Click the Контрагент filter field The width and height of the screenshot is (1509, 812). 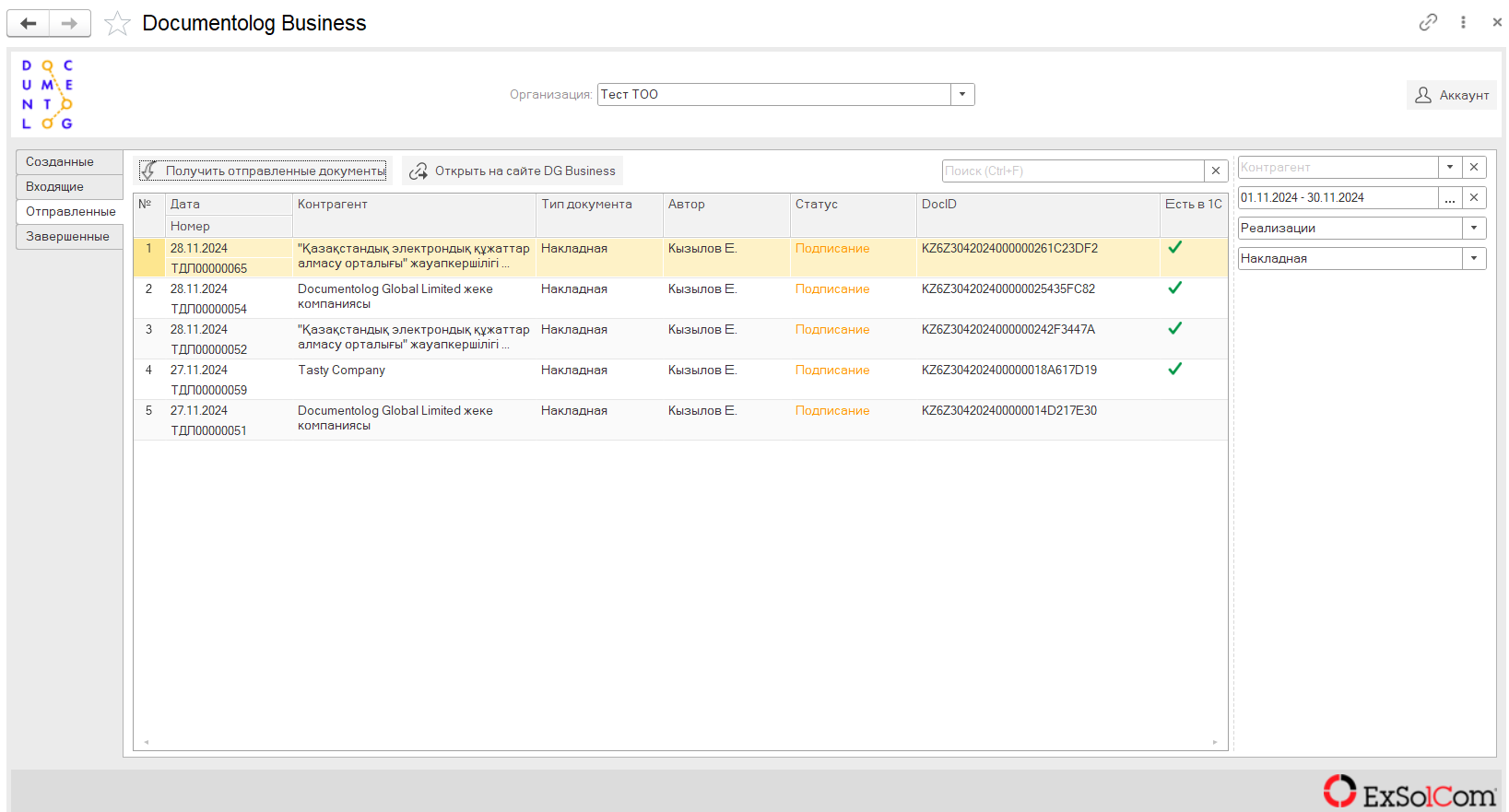(1338, 167)
